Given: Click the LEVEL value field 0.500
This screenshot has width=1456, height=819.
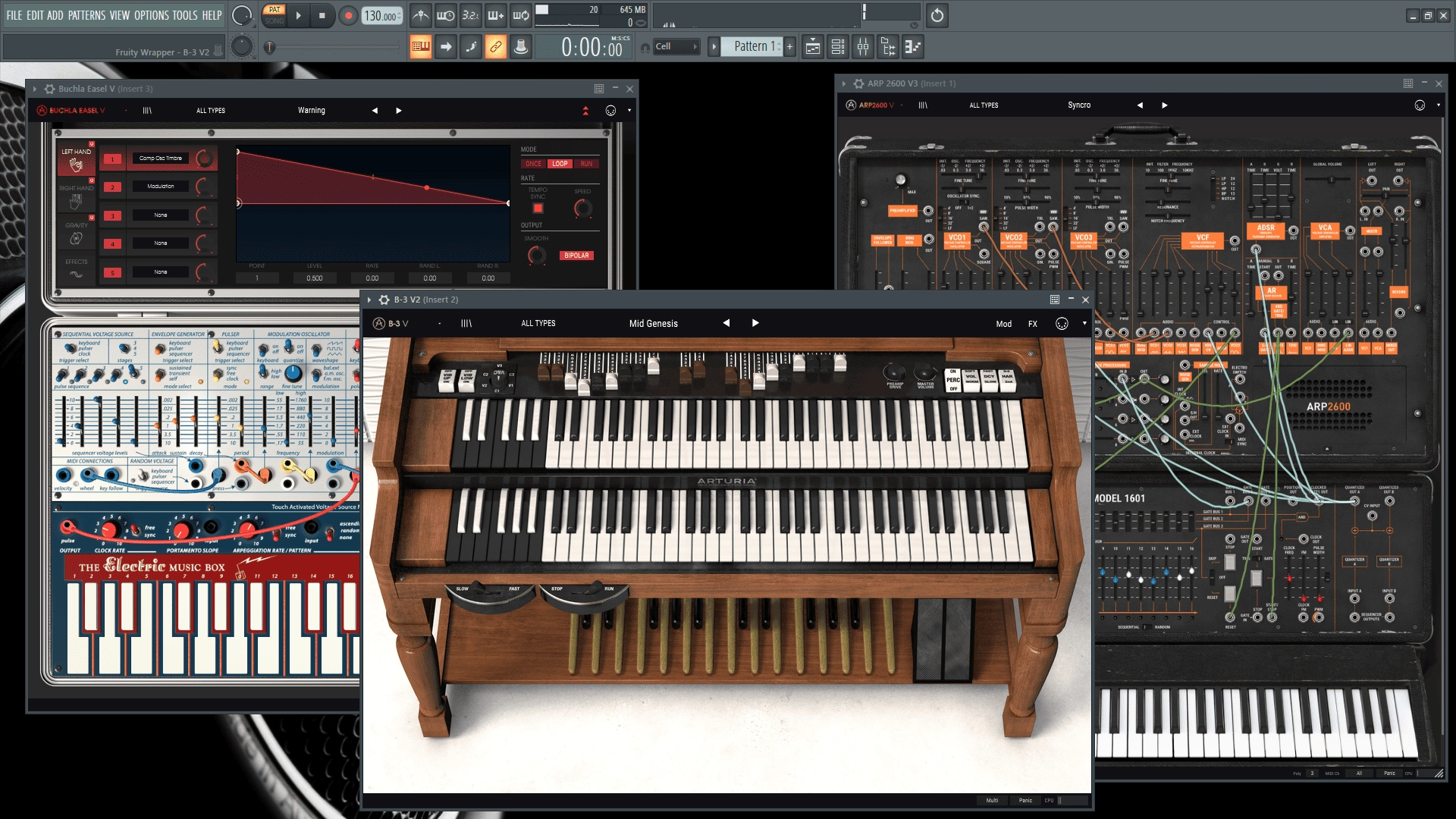Looking at the screenshot, I should [314, 278].
